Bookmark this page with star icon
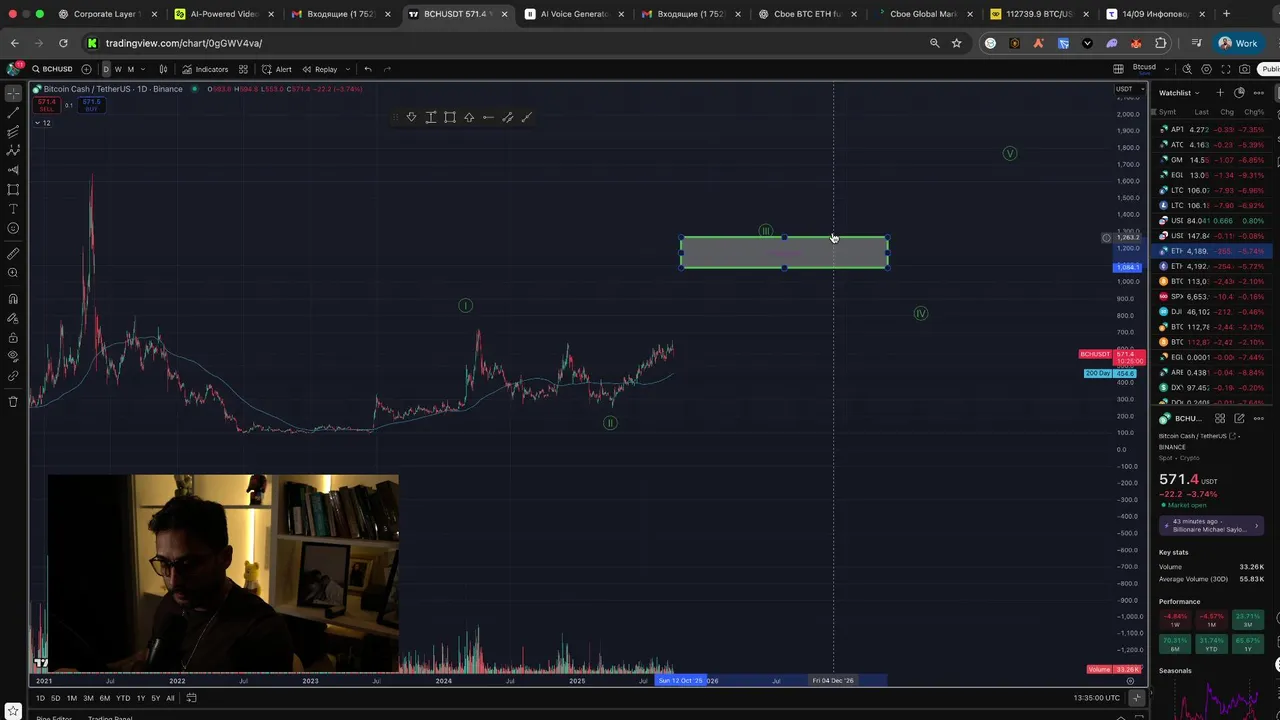This screenshot has width=1280, height=720. click(957, 43)
